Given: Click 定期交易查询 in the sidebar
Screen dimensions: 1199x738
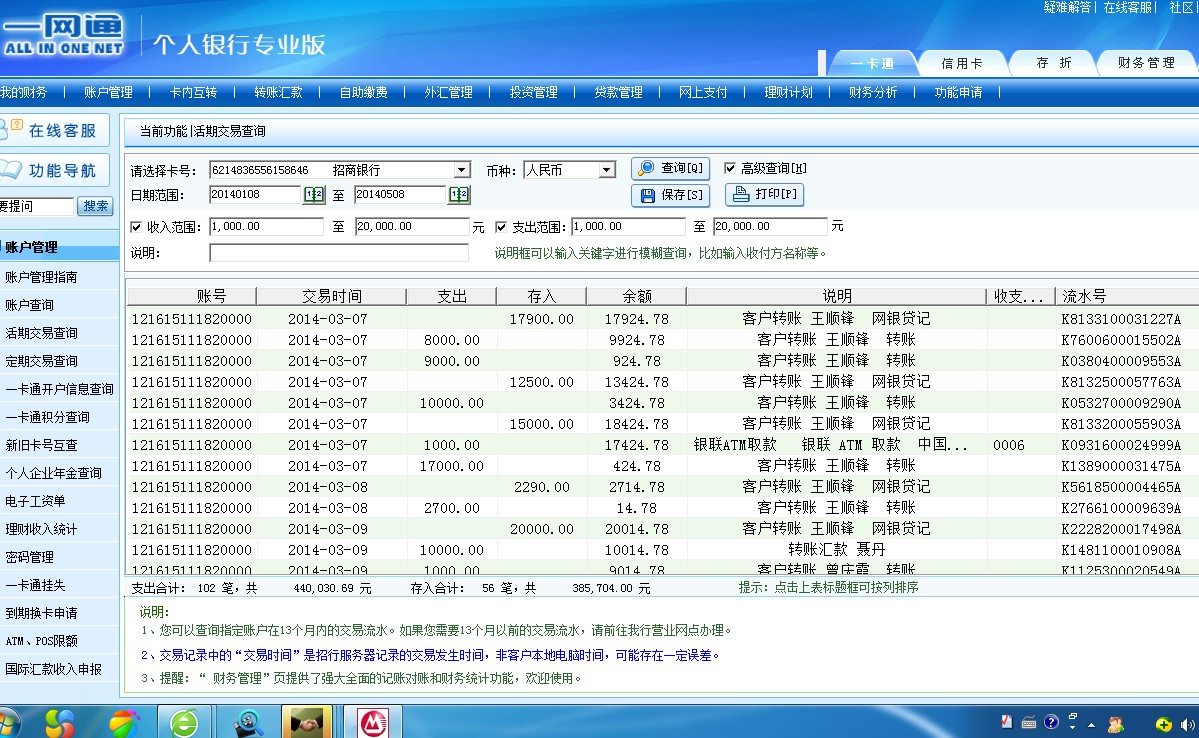Looking at the screenshot, I should tap(41, 361).
